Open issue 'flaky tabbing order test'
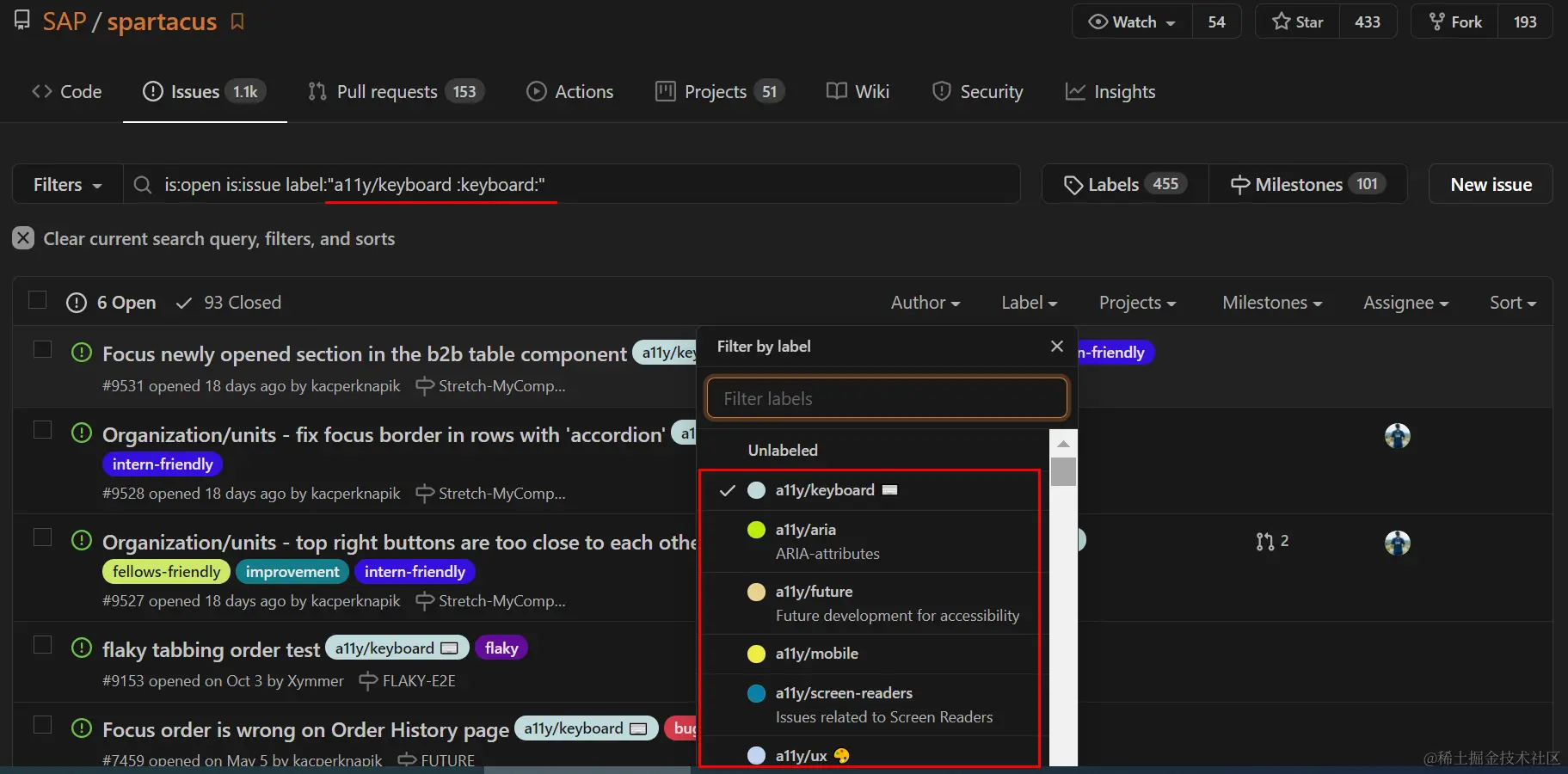This screenshot has width=1568, height=774. tap(211, 649)
